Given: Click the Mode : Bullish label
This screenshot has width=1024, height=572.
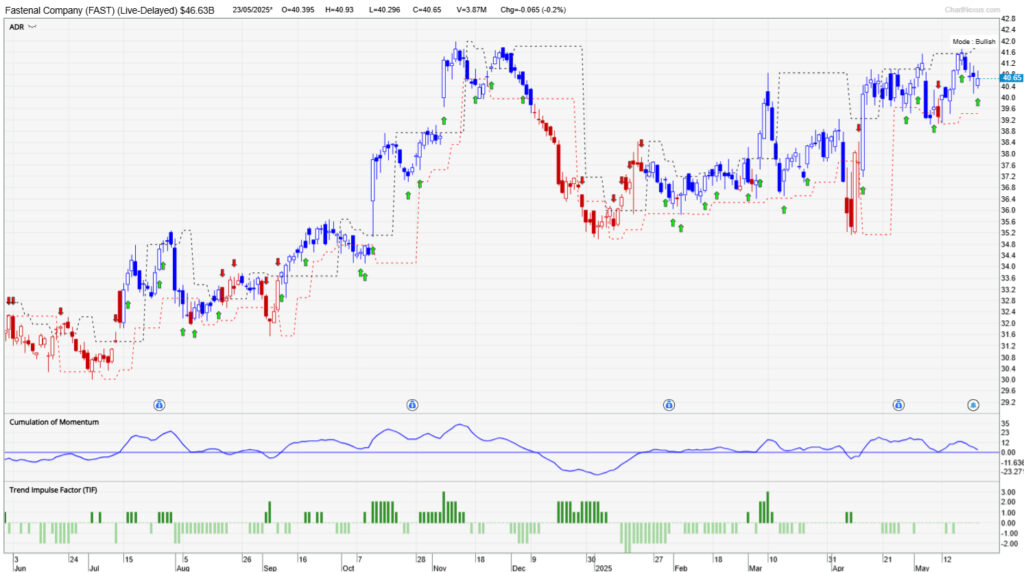Looking at the screenshot, I should [974, 42].
